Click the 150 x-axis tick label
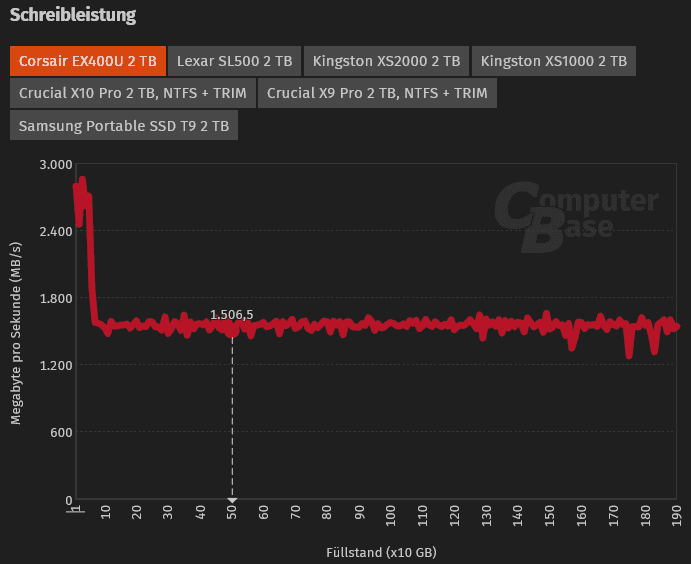The width and height of the screenshot is (691, 564). point(549,516)
